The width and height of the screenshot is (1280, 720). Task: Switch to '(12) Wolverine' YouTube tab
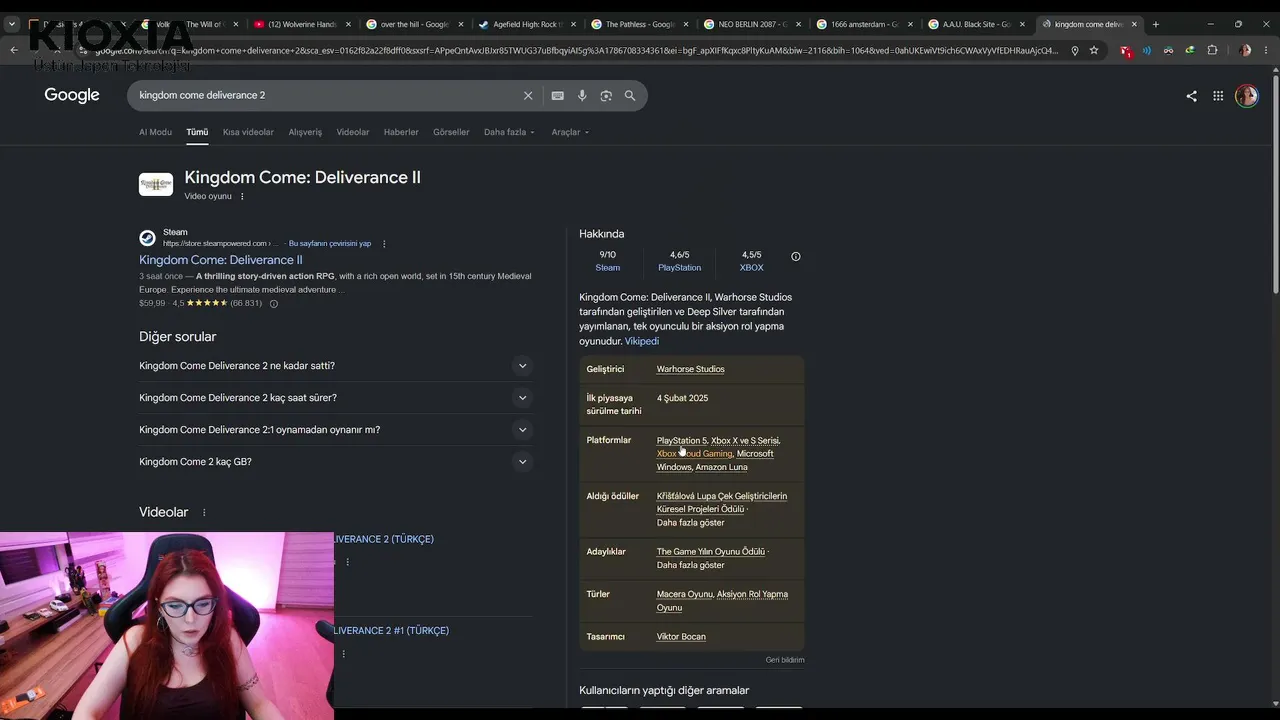point(301,24)
